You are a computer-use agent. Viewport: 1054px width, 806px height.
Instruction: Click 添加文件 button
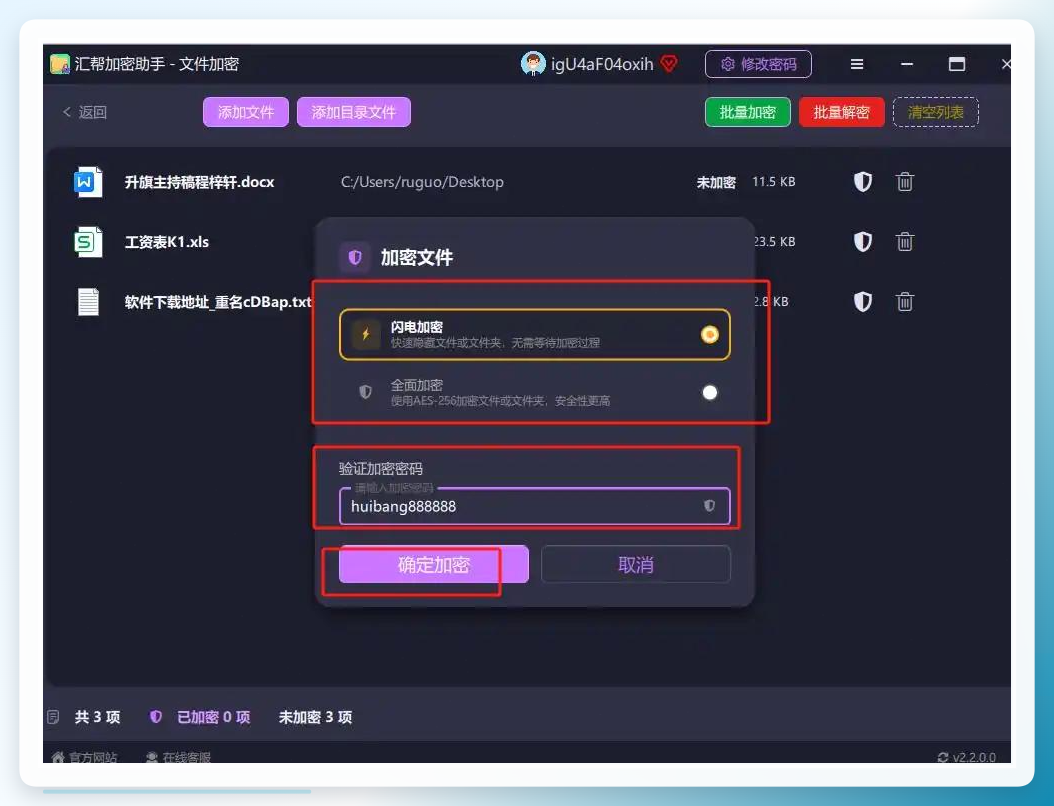[246, 112]
